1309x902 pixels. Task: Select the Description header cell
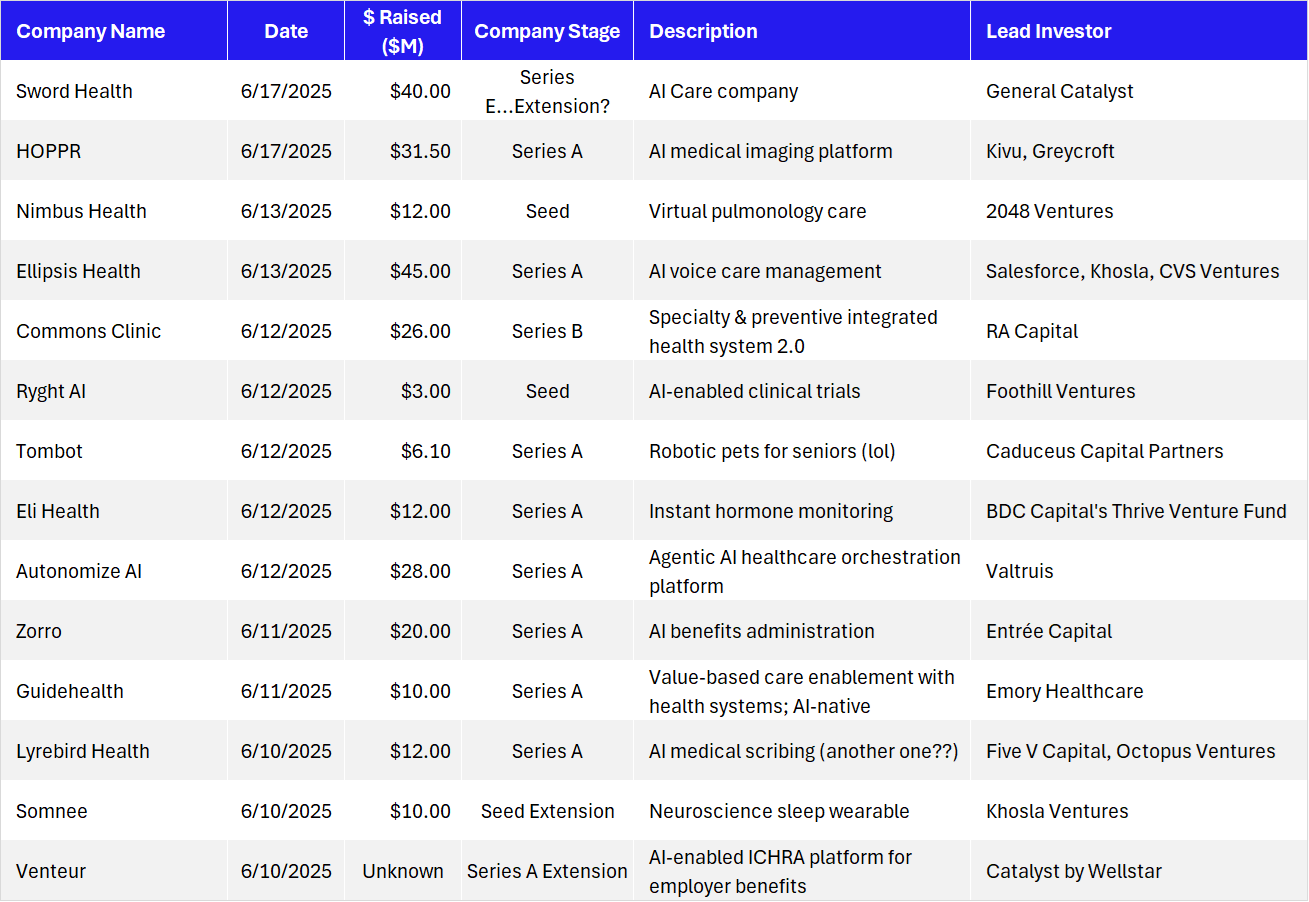[703, 31]
